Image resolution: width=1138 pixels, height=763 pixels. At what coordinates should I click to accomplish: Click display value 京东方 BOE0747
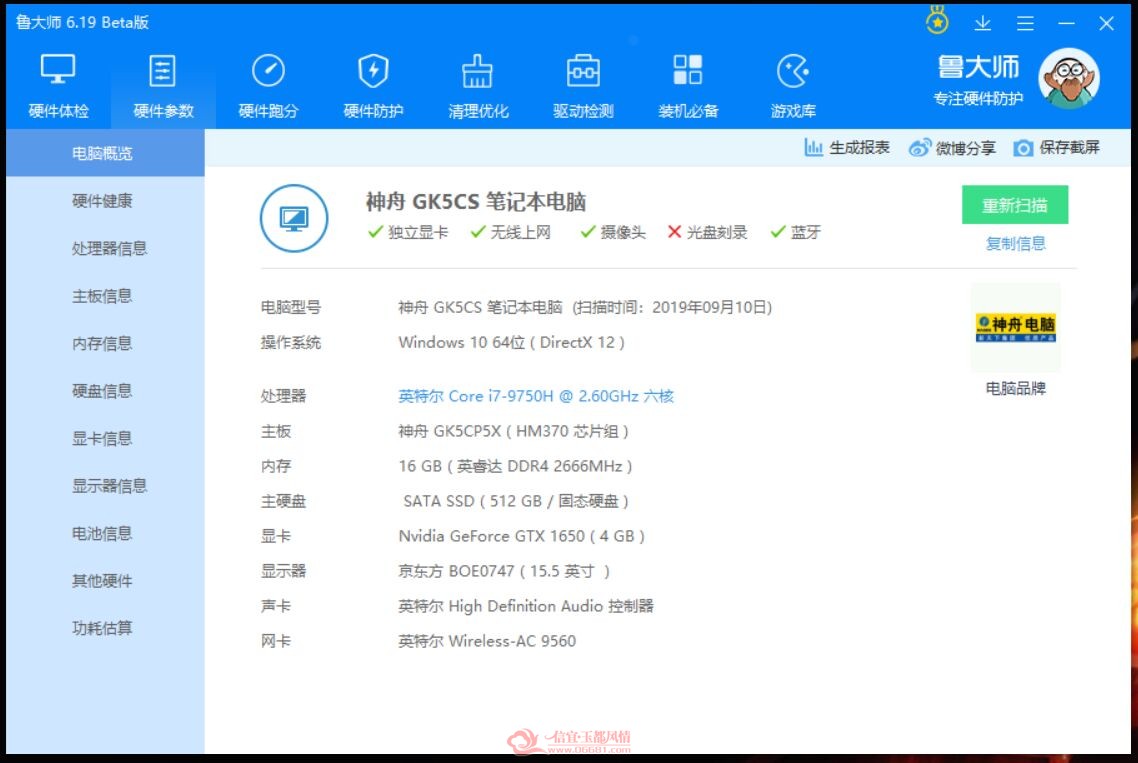tap(504, 571)
